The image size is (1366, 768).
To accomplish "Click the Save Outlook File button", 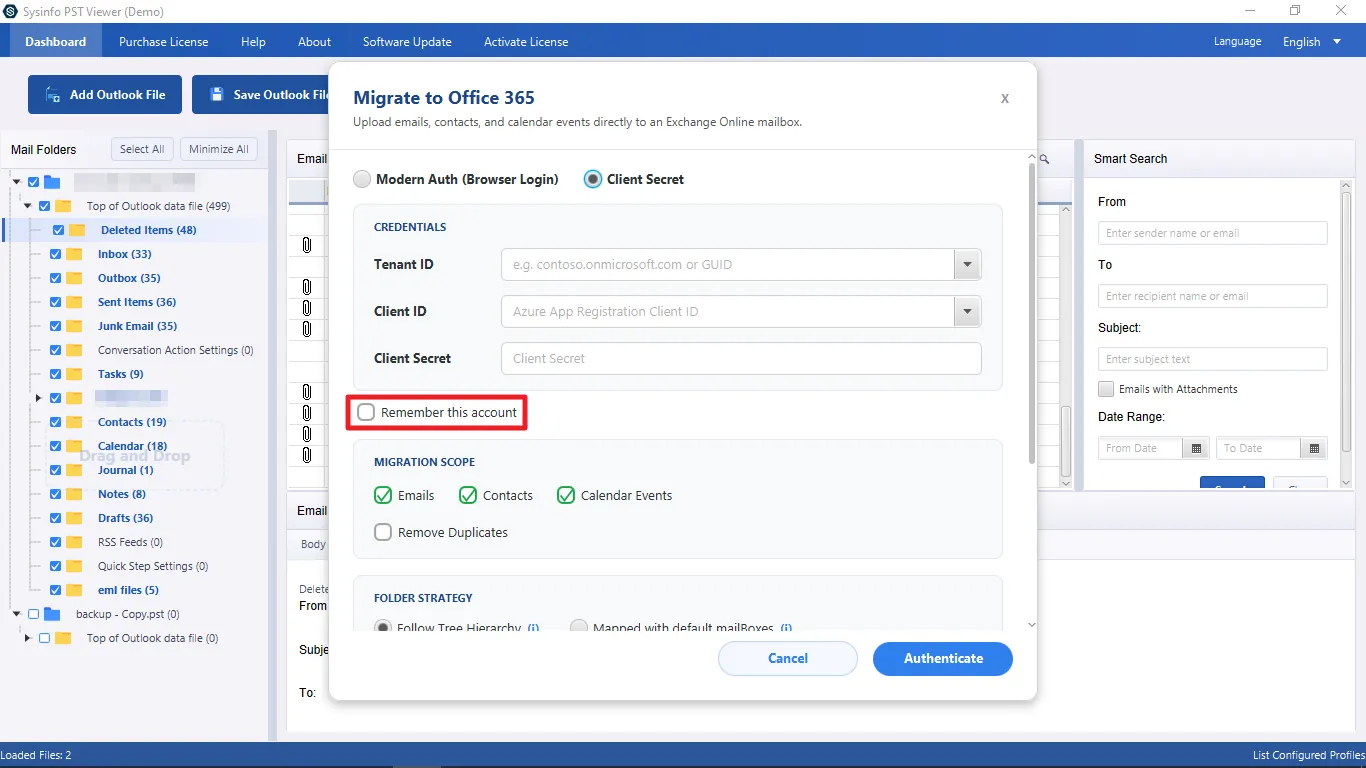I will point(261,95).
